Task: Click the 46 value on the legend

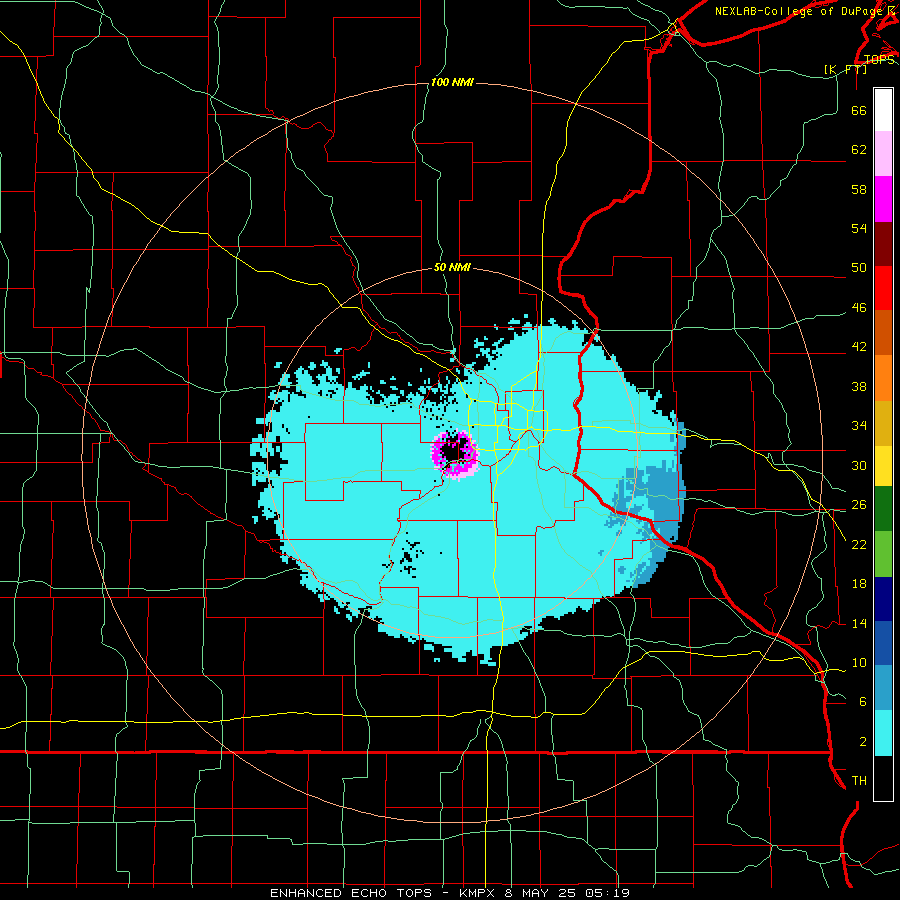Action: pos(859,308)
